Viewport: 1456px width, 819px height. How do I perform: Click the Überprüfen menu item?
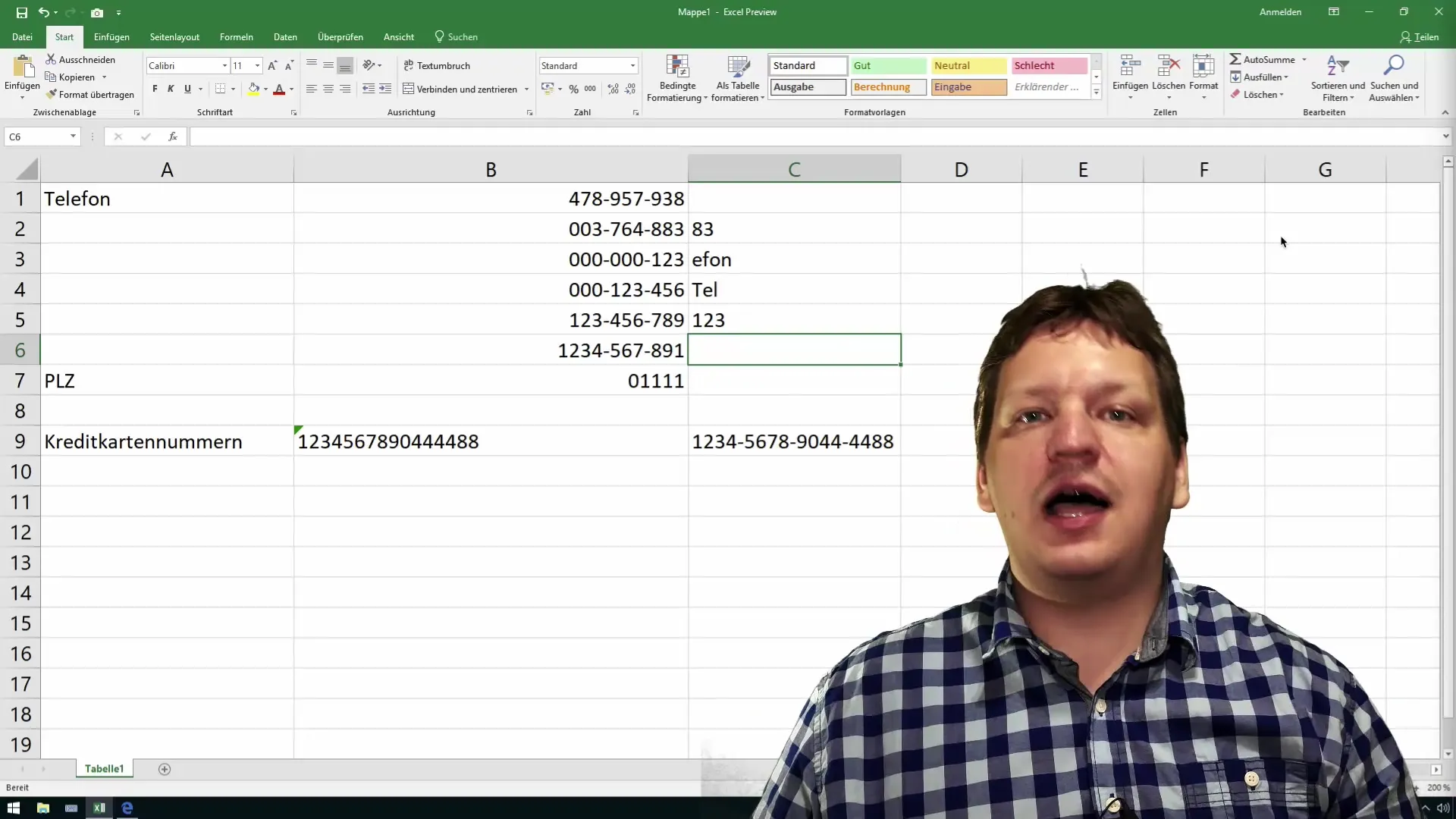(340, 37)
